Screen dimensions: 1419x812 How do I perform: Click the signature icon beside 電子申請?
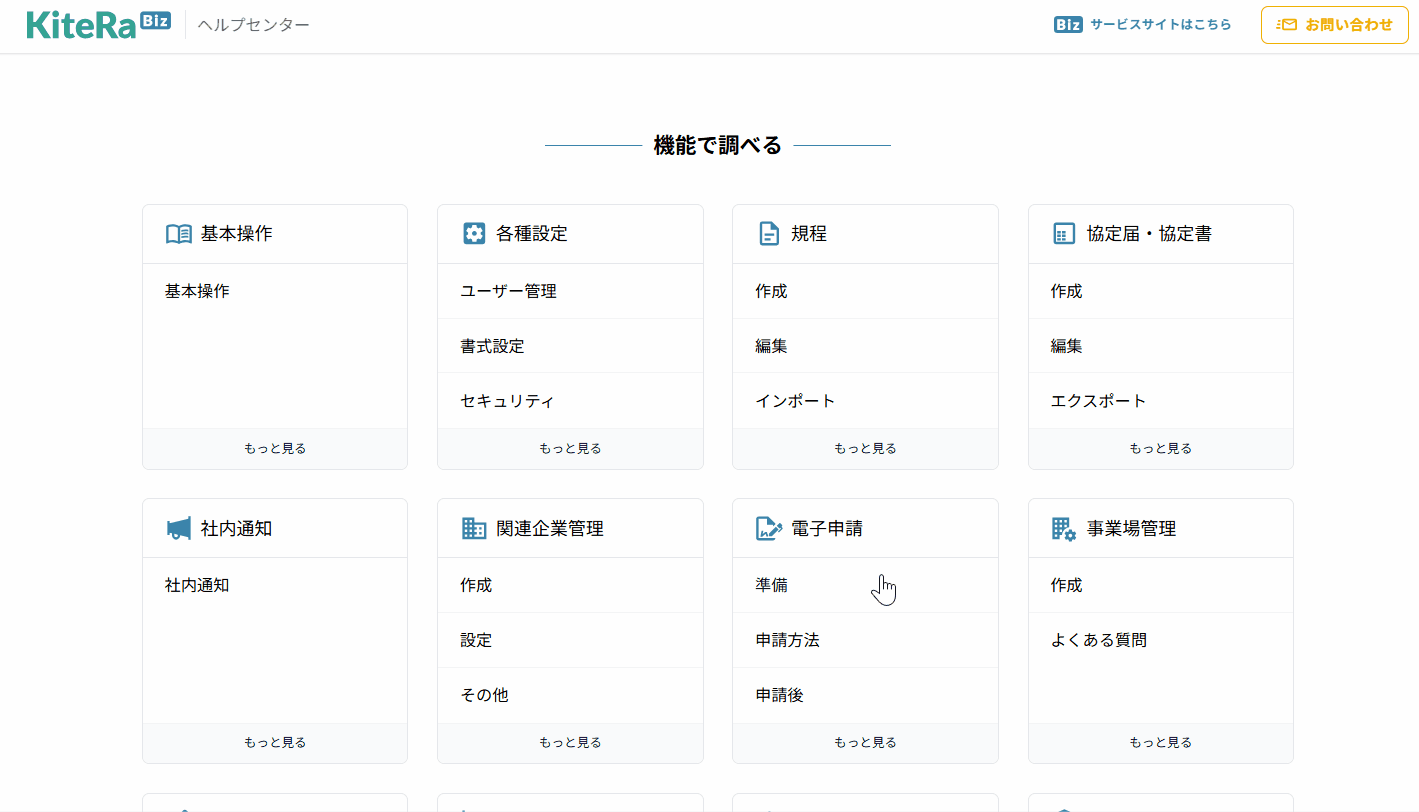point(769,528)
